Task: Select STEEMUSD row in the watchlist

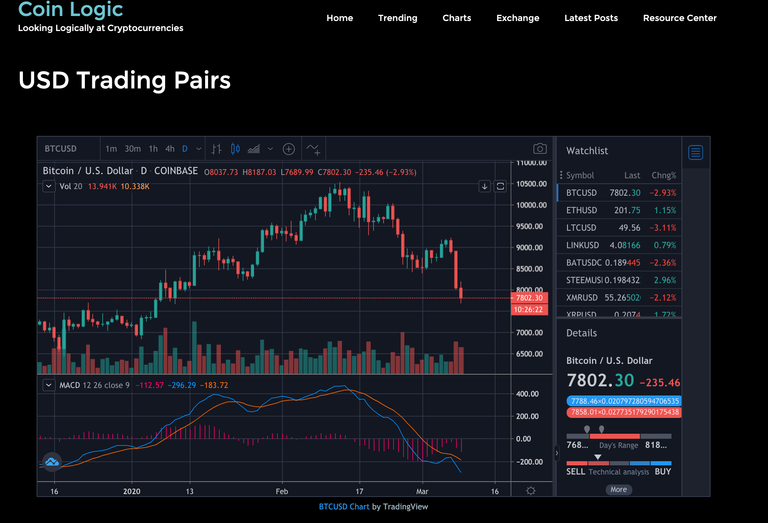Action: pos(619,280)
